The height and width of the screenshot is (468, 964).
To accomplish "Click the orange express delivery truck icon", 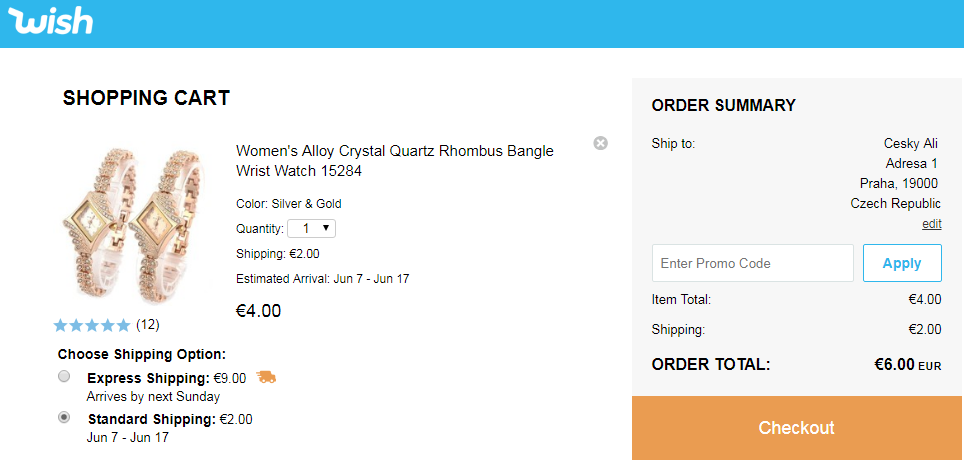I will click(x=266, y=377).
